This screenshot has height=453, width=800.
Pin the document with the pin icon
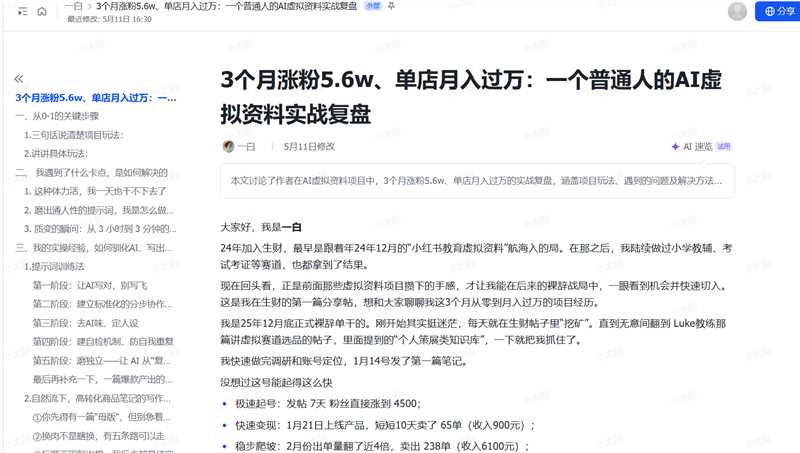pyautogui.click(x=391, y=6)
